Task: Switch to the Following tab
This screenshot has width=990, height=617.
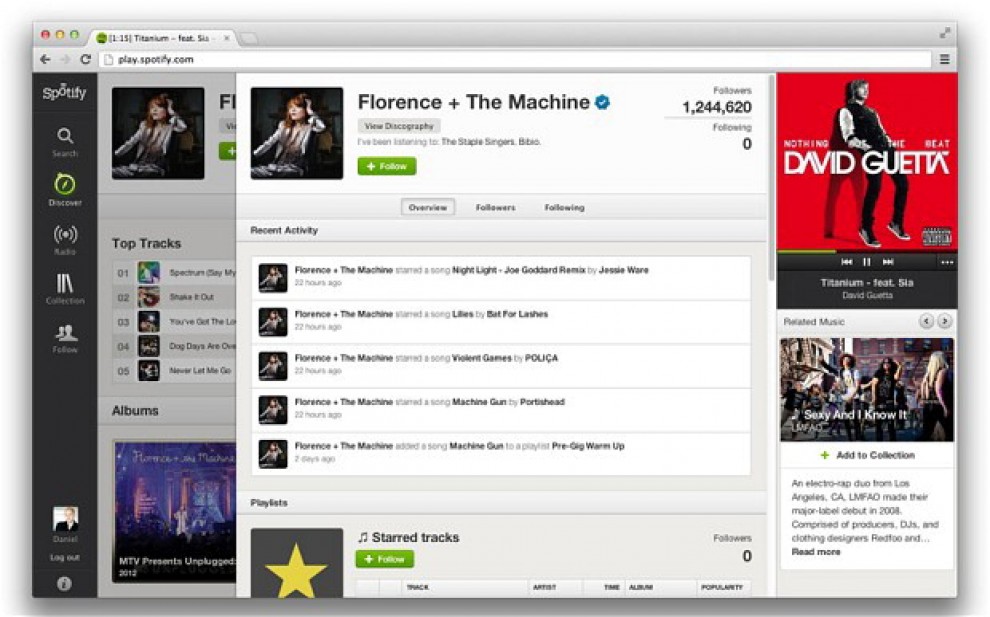Action: [x=564, y=207]
